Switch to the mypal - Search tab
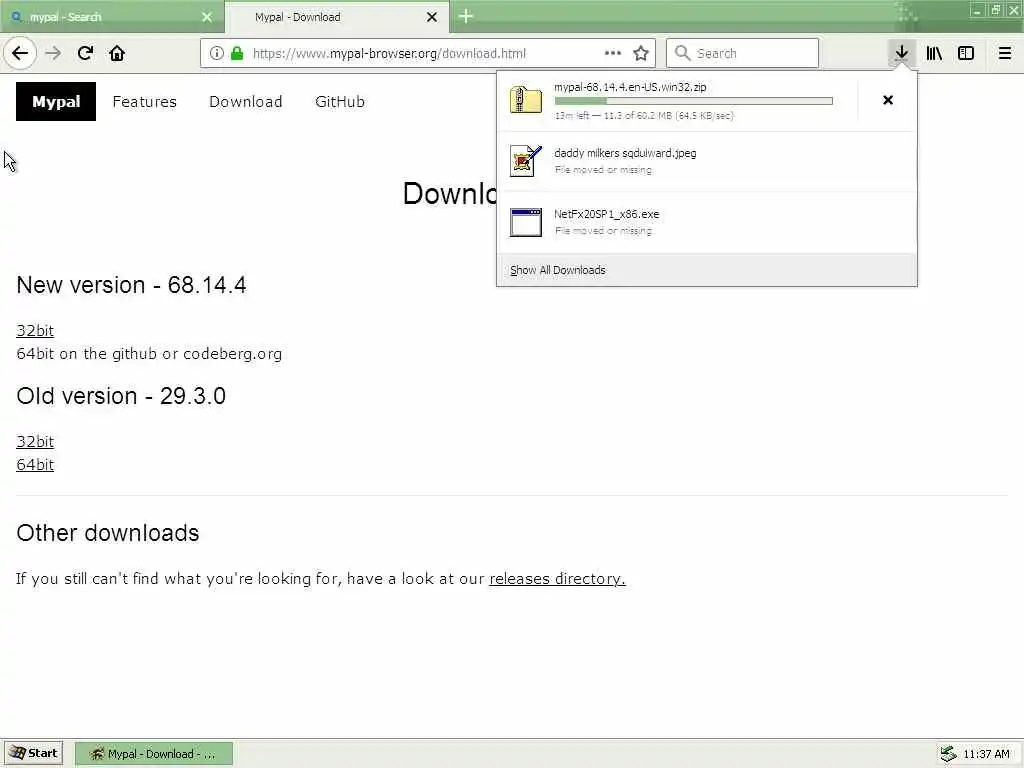Image resolution: width=1024 pixels, height=768 pixels. (x=112, y=17)
